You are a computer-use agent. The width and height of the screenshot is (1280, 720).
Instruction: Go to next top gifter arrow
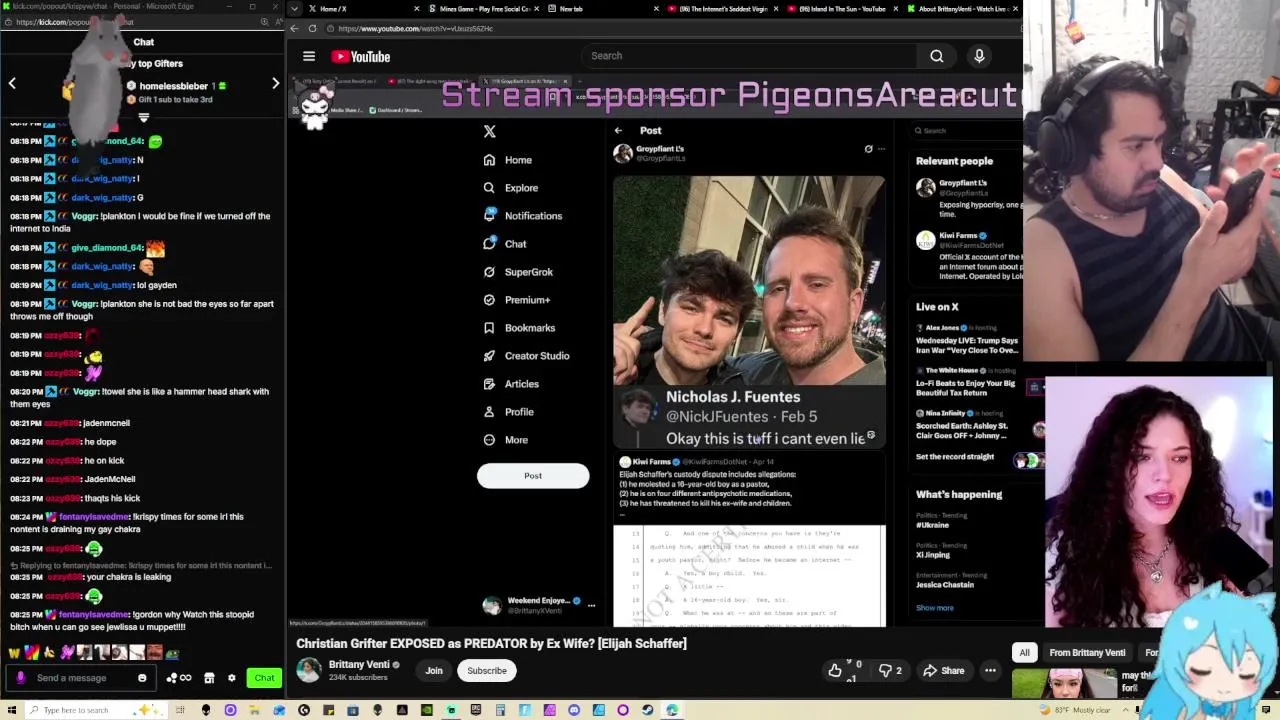click(x=275, y=84)
